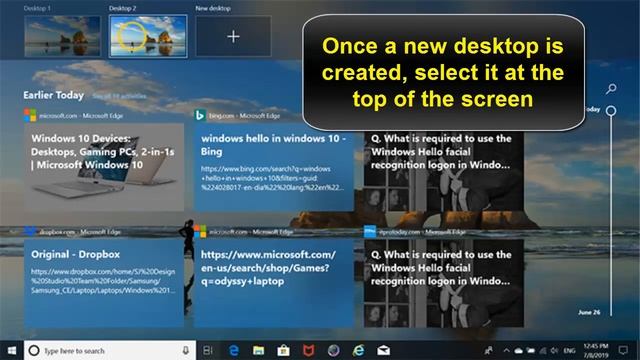The height and width of the screenshot is (360, 640).
Task: Select the Desktop 2 thumbnail
Action: pyautogui.click(x=148, y=36)
